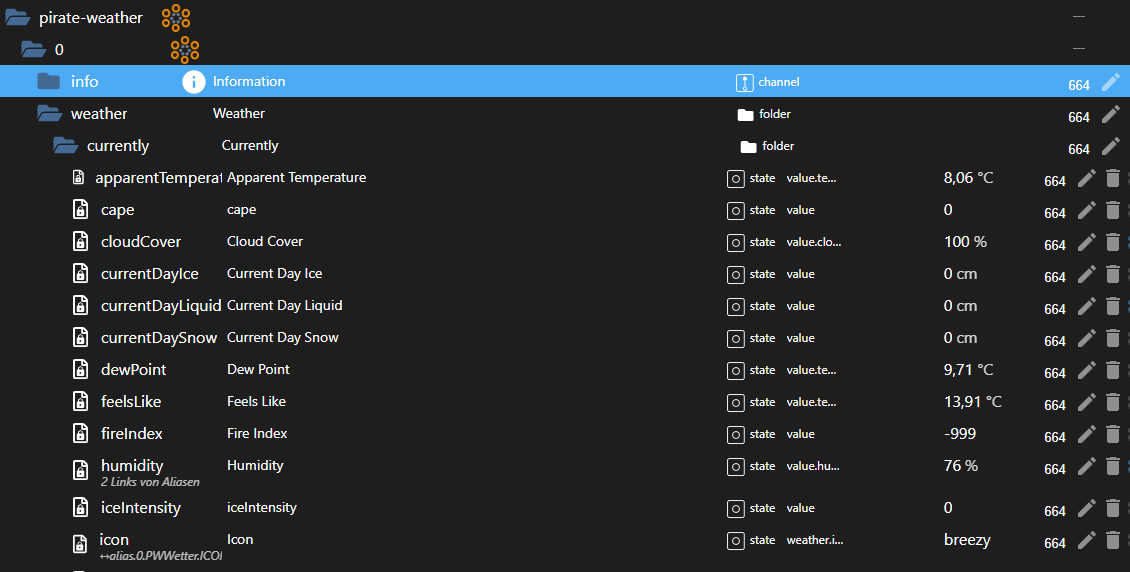This screenshot has height=572, width=1130.
Task: Expand the info channel folder
Action: [x=49, y=82]
